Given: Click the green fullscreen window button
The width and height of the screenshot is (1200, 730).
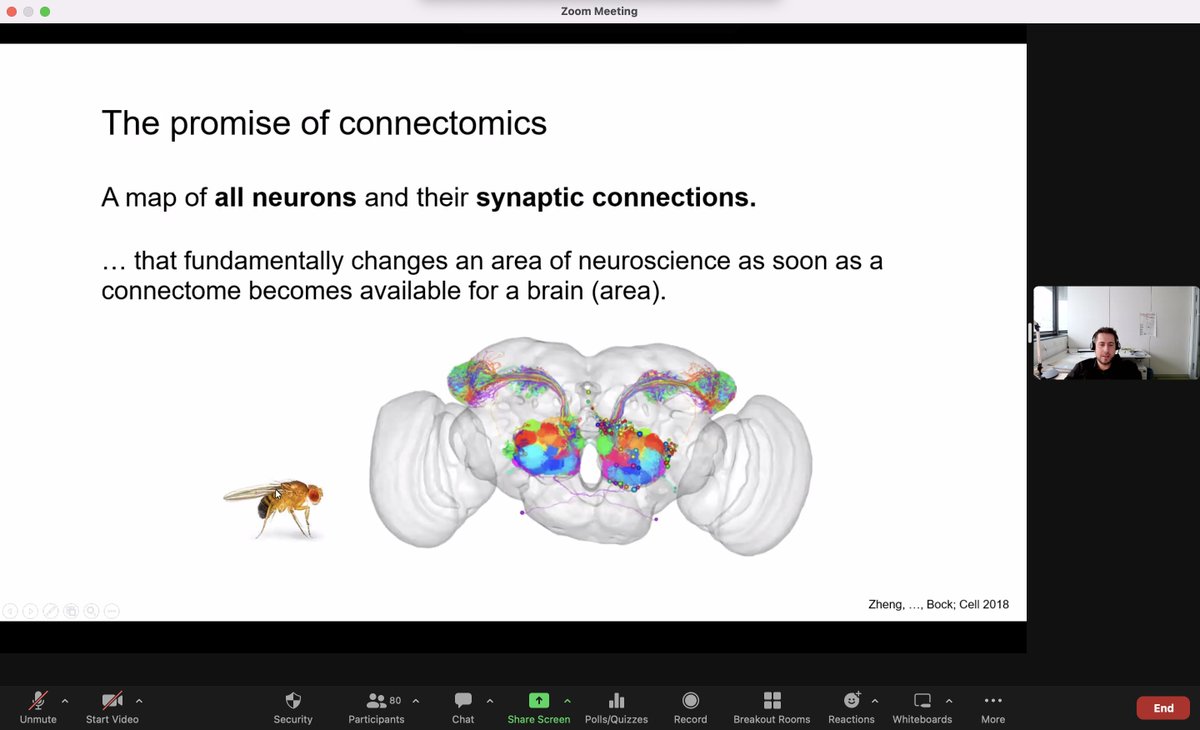Looking at the screenshot, I should point(45,11).
